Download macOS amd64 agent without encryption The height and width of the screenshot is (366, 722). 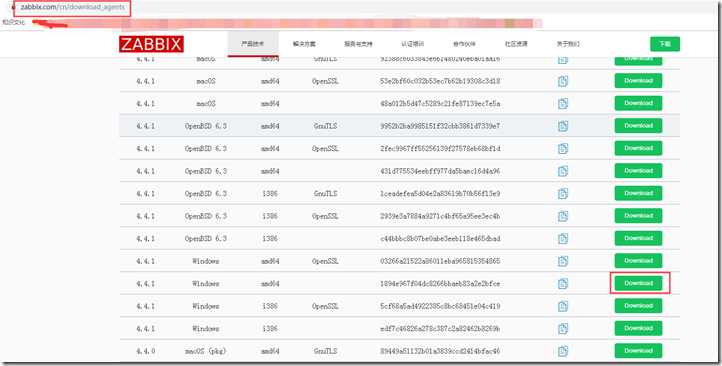pos(638,103)
